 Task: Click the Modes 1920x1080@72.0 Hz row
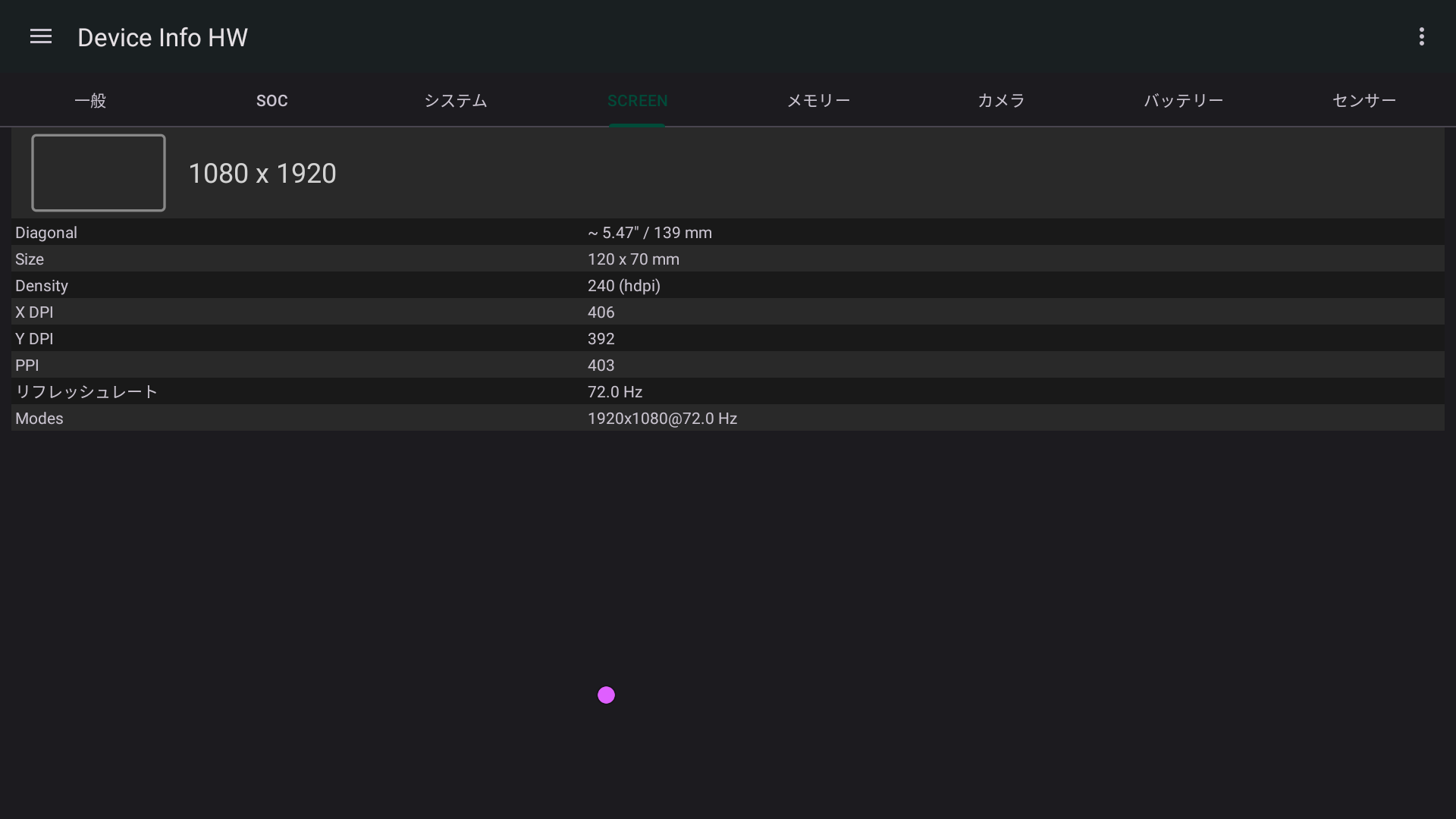(x=728, y=418)
